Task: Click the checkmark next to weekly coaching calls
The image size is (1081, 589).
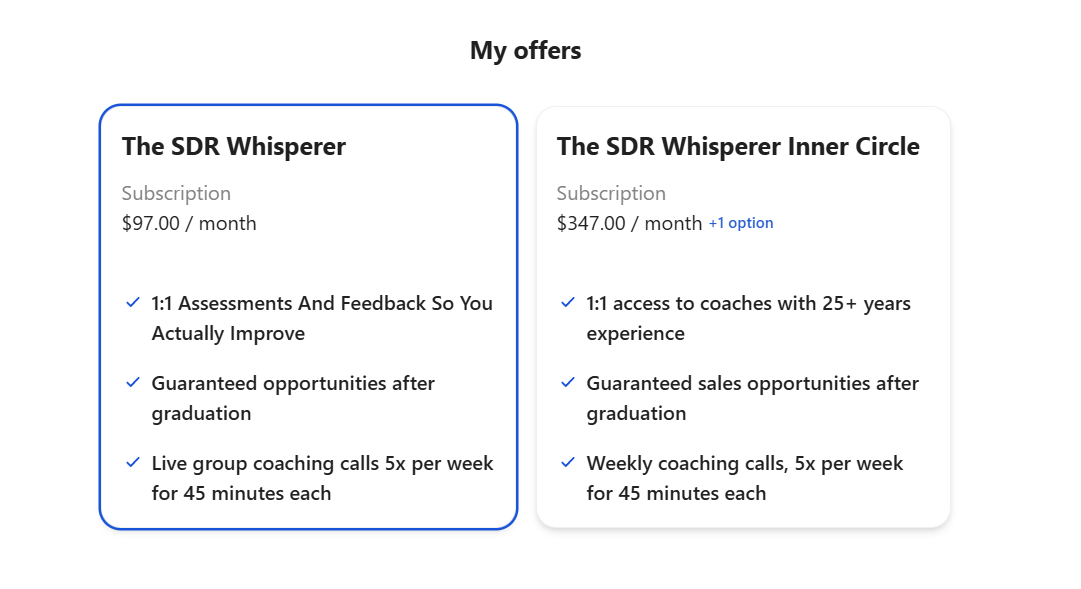Action: (x=568, y=462)
